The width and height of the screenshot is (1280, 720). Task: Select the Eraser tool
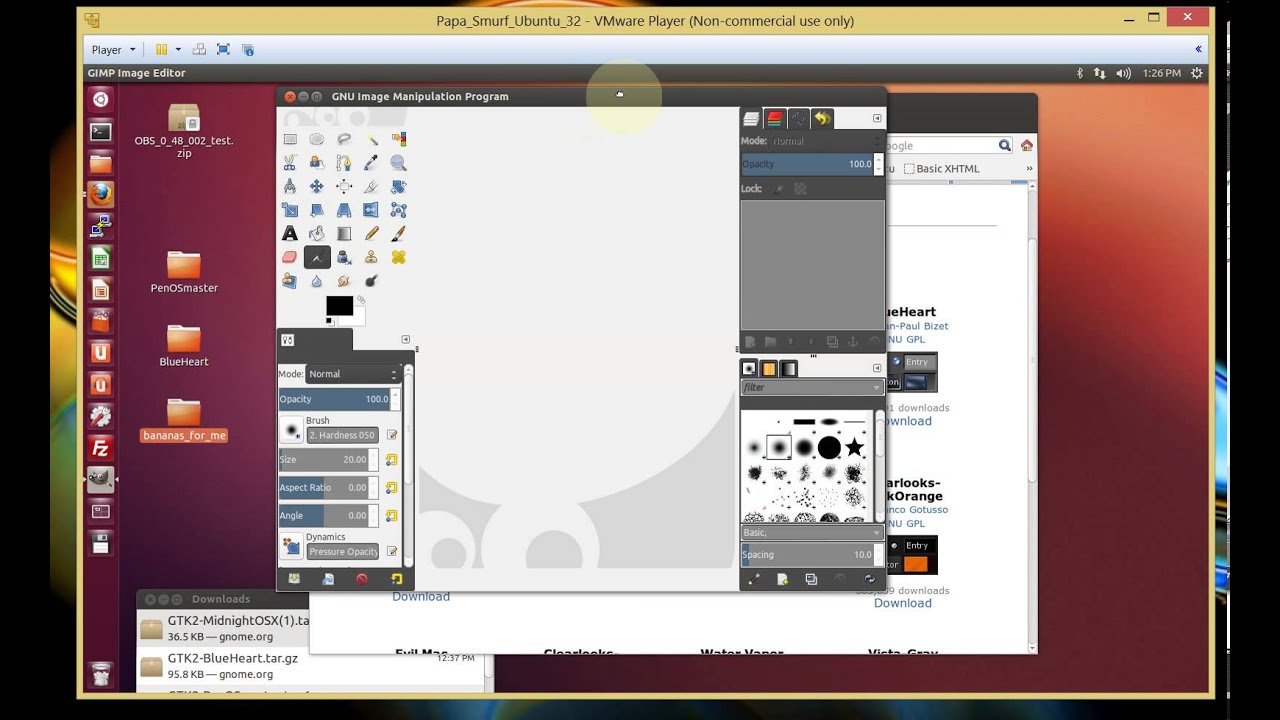[x=290, y=257]
